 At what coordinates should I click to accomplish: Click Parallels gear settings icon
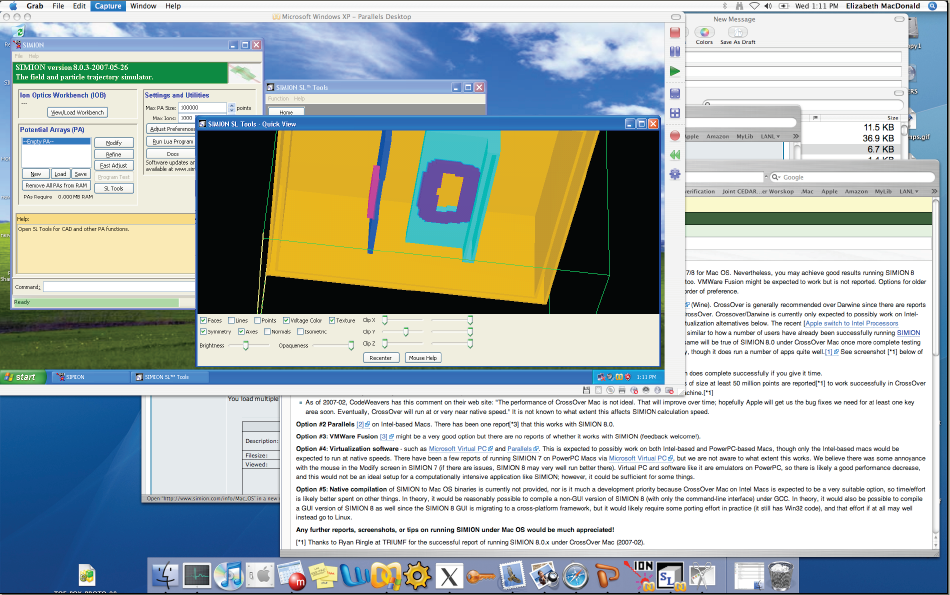tap(675, 175)
